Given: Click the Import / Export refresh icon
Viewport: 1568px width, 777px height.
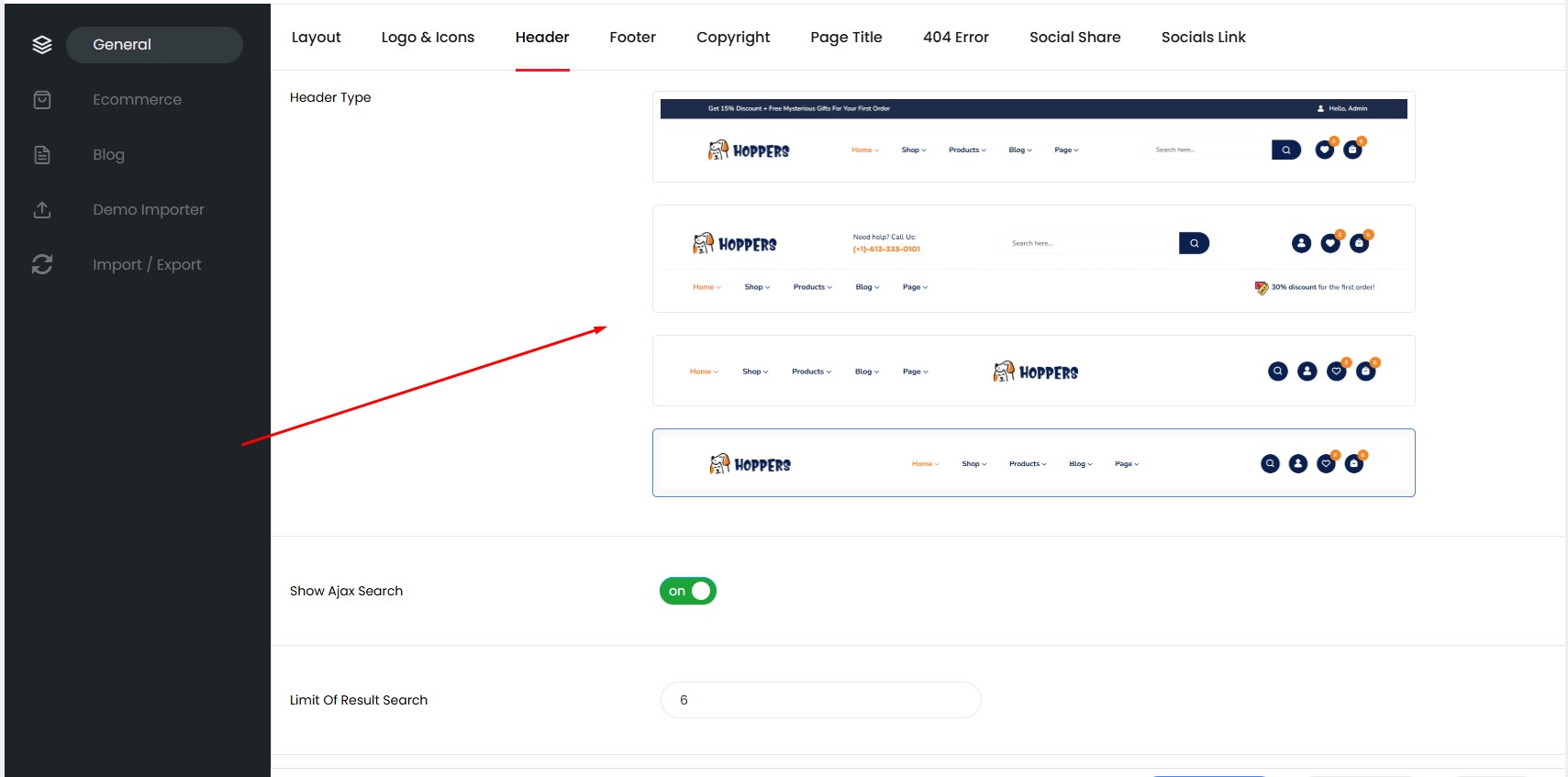Looking at the screenshot, I should (42, 265).
